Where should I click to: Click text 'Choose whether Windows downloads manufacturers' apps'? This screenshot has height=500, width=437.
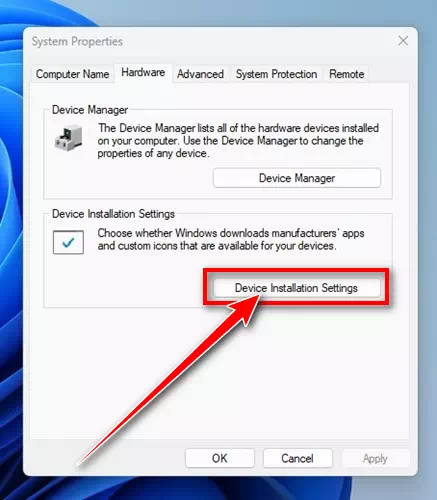click(231, 233)
